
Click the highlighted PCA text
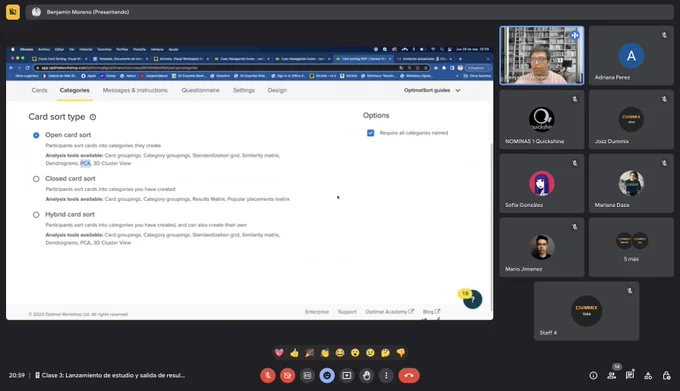(x=85, y=163)
